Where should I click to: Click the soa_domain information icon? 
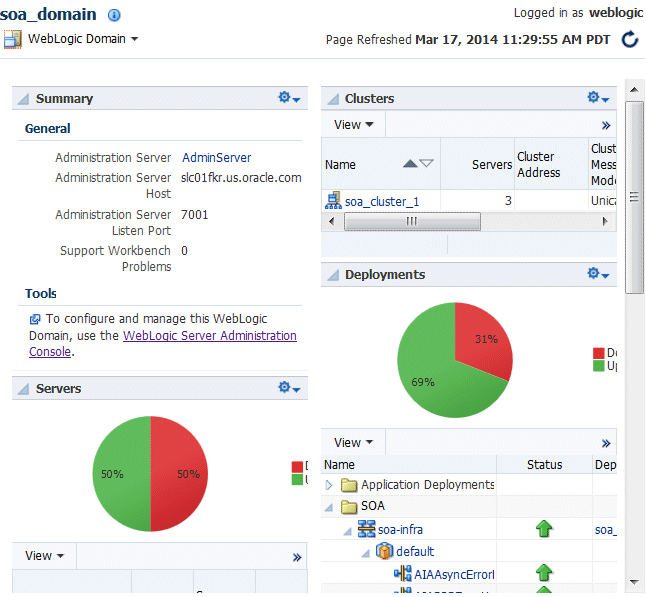coord(114,15)
